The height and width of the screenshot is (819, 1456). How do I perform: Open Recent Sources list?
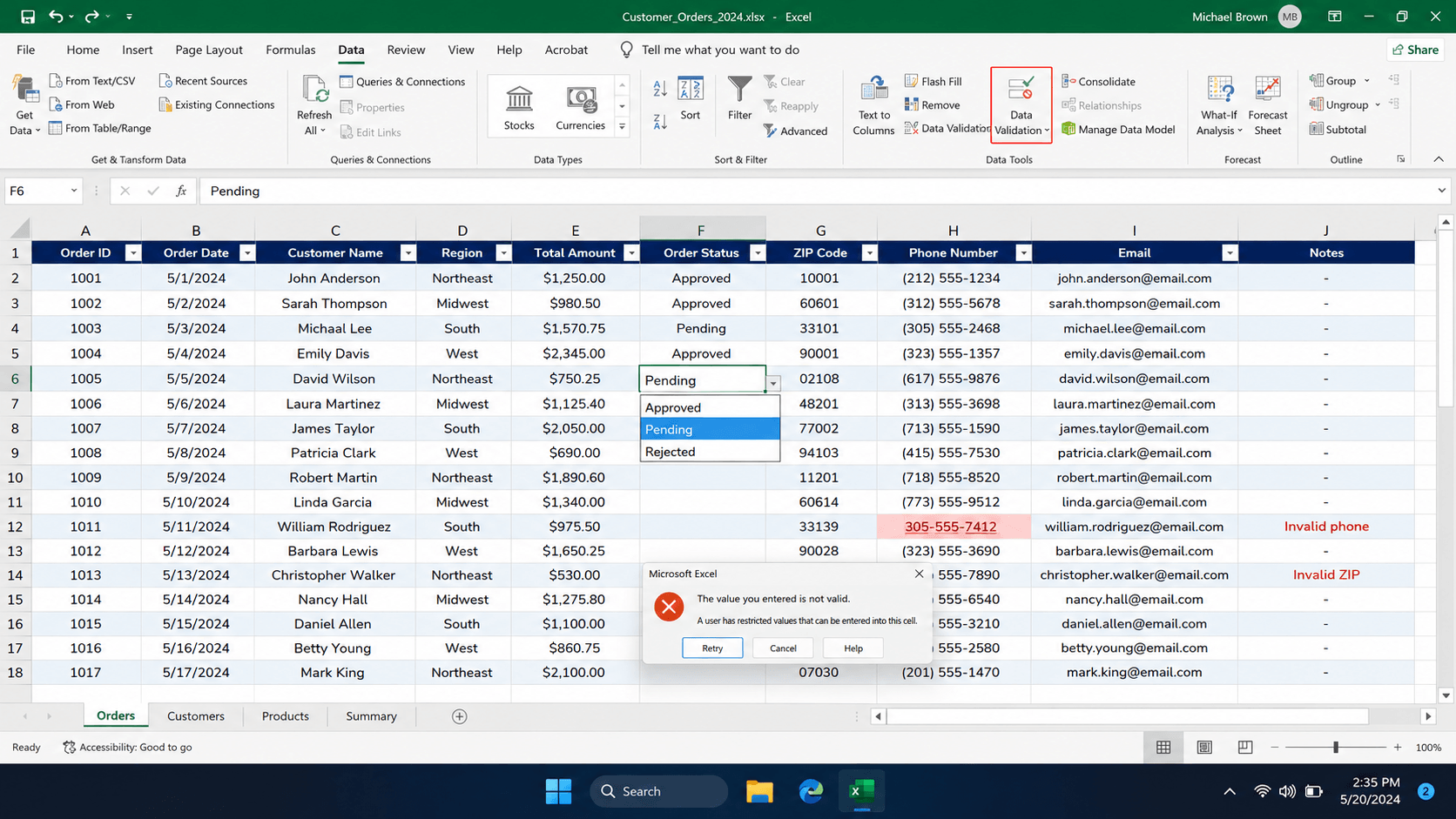[x=203, y=81]
